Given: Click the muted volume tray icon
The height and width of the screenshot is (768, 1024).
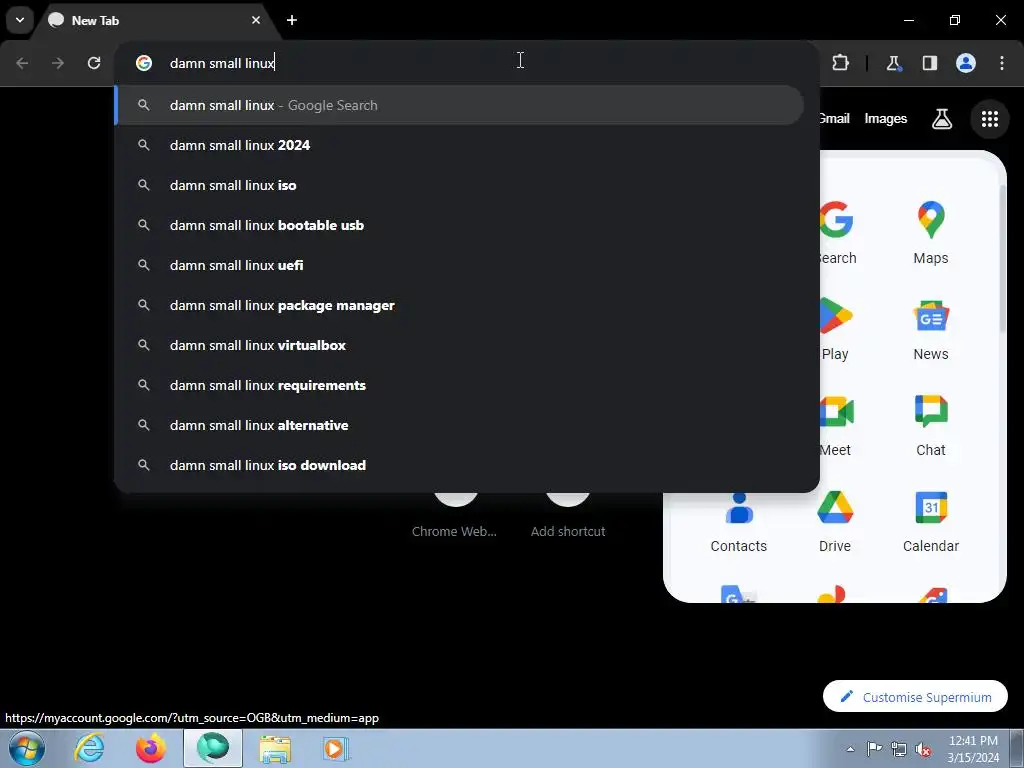Looking at the screenshot, I should click(923, 749).
